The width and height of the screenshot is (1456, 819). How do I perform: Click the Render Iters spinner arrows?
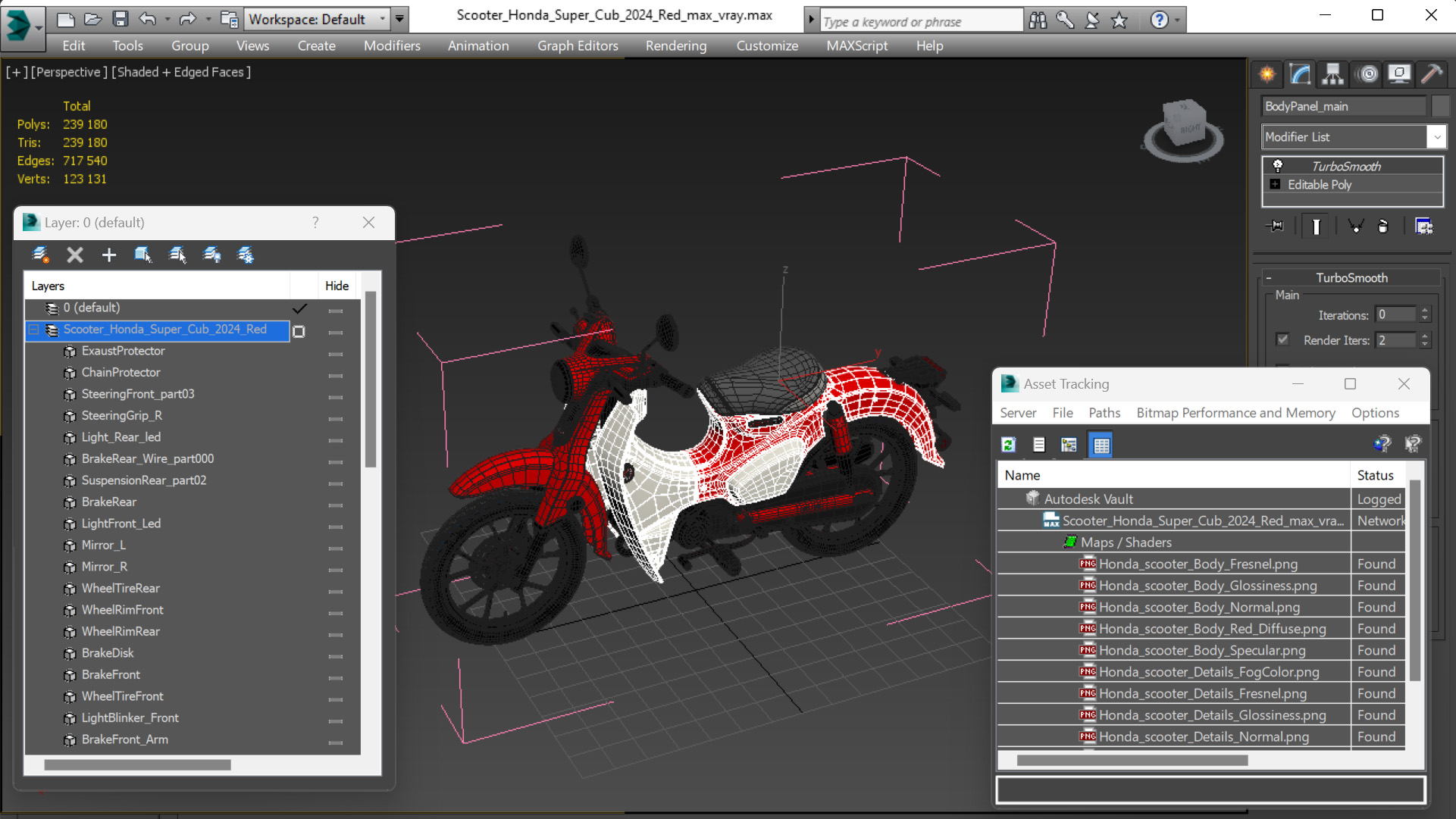pos(1425,340)
